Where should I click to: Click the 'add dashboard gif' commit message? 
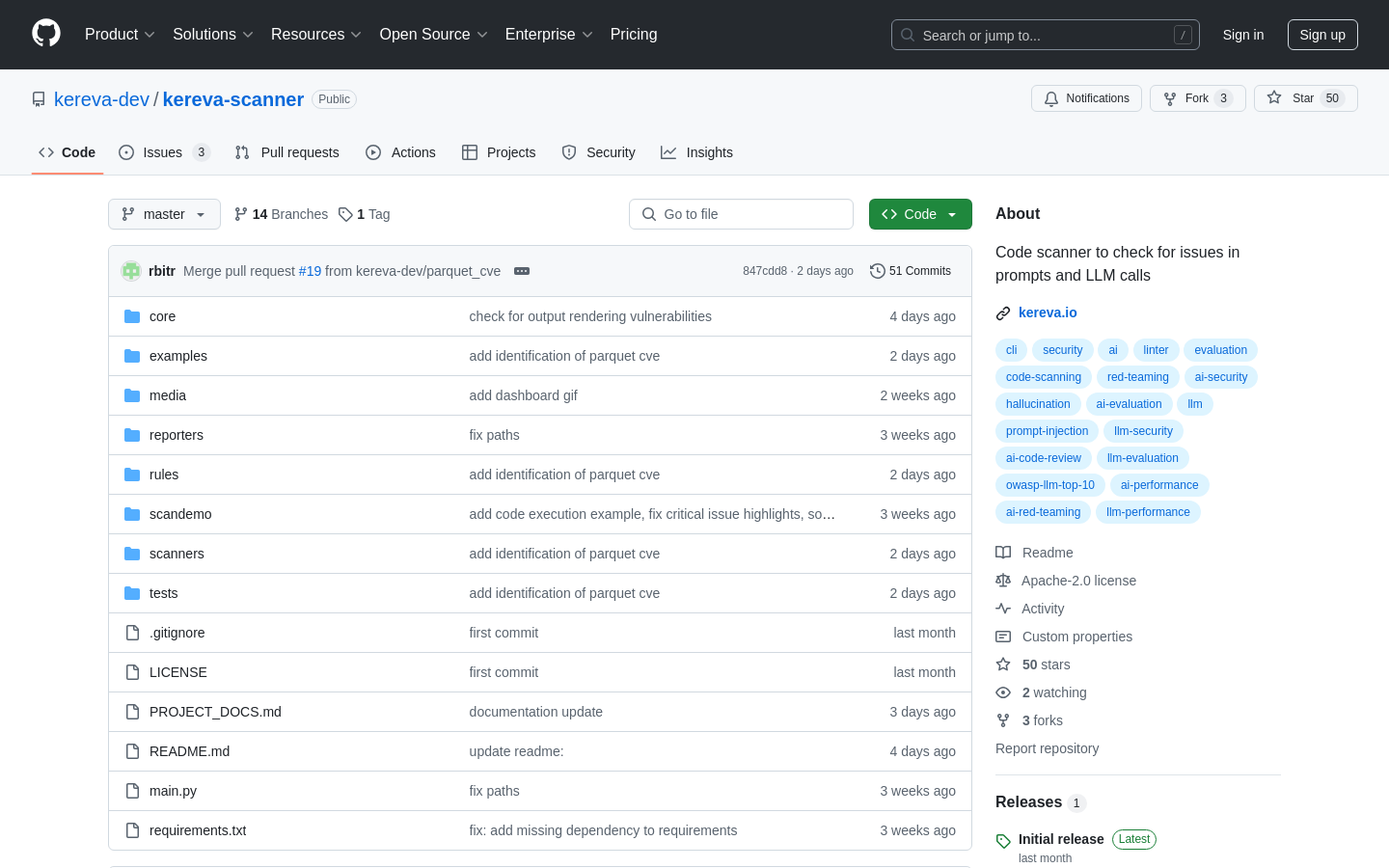pos(524,395)
